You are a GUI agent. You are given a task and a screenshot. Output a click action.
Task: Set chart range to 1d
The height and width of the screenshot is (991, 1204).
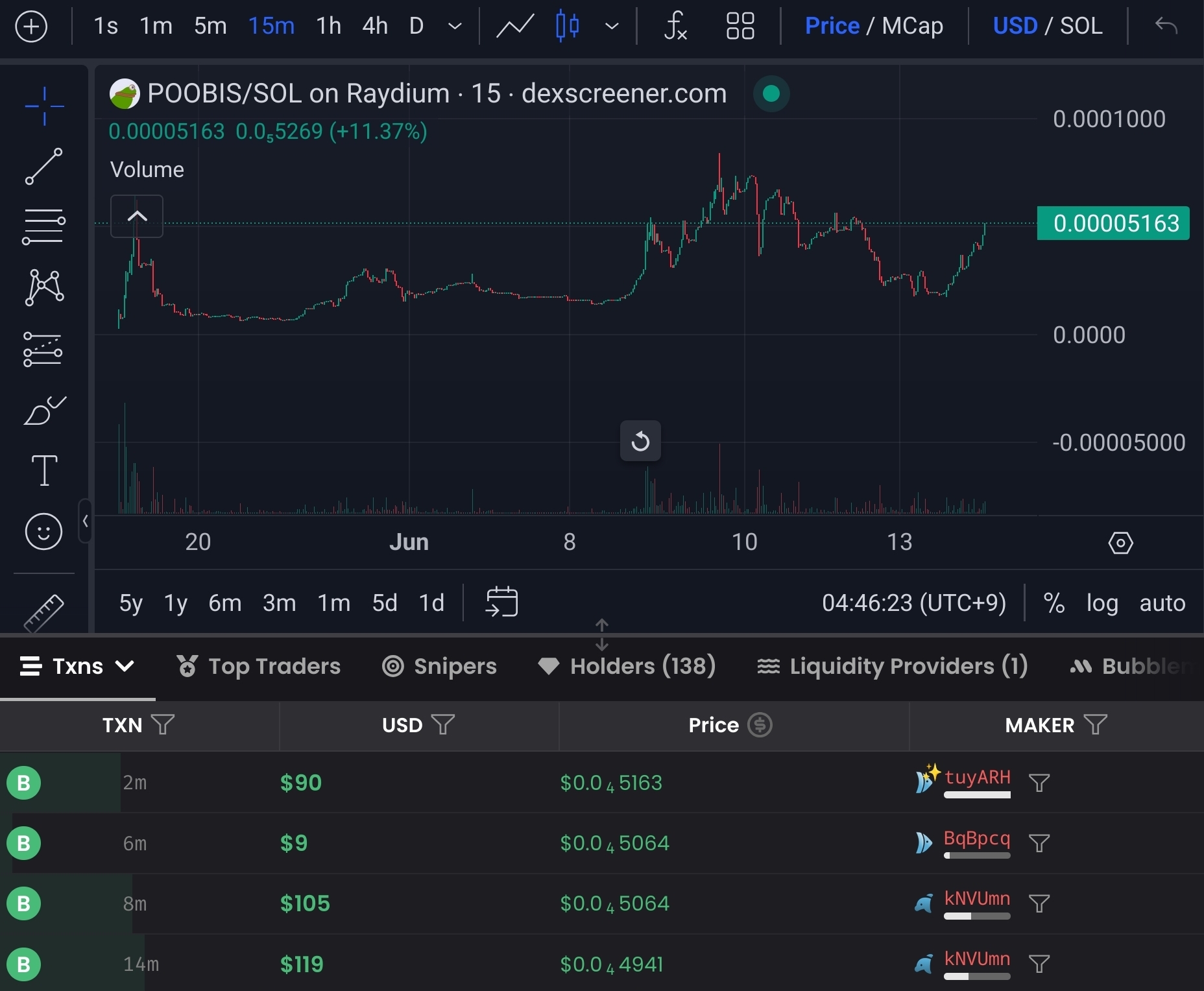point(431,603)
